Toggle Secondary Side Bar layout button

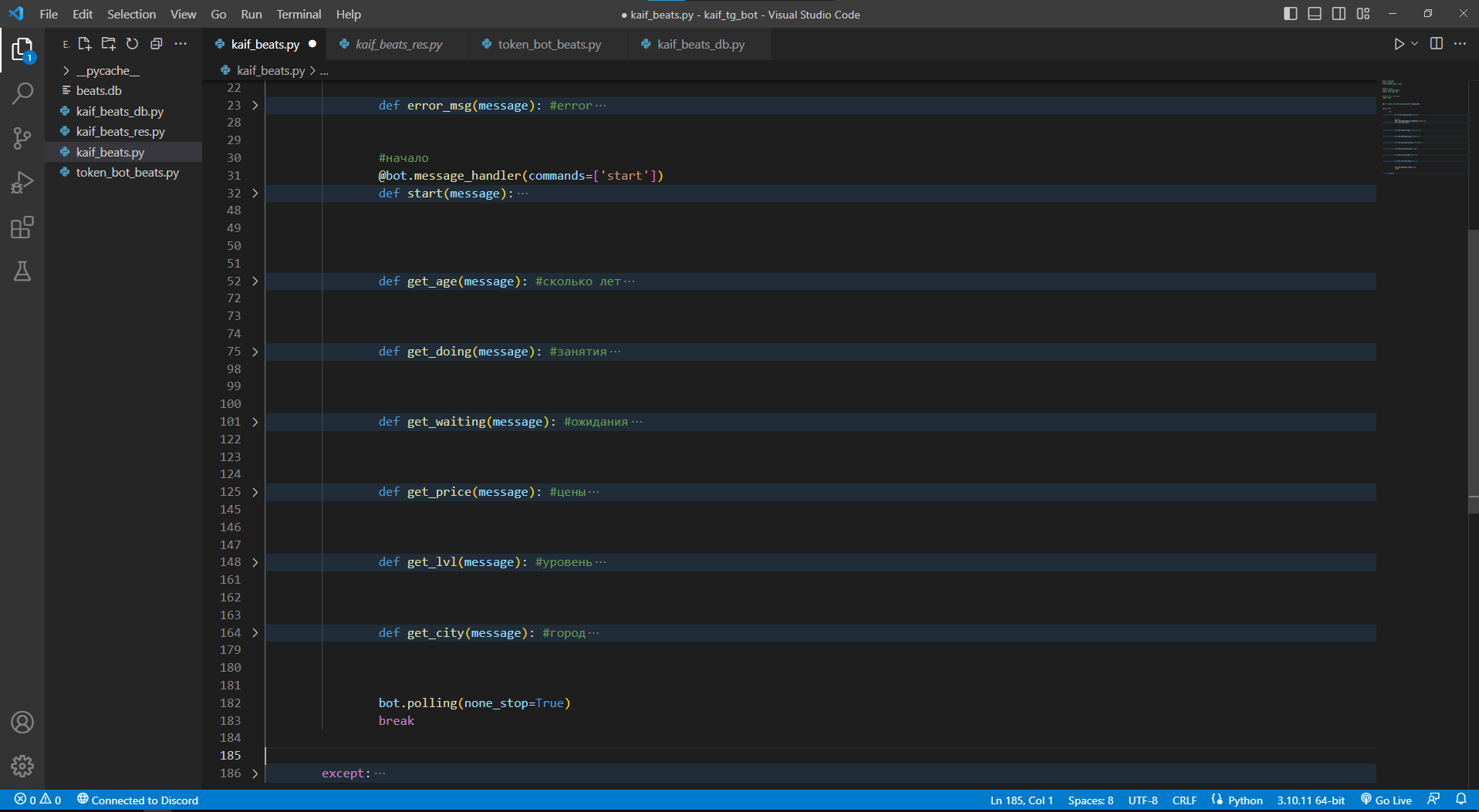point(1339,14)
